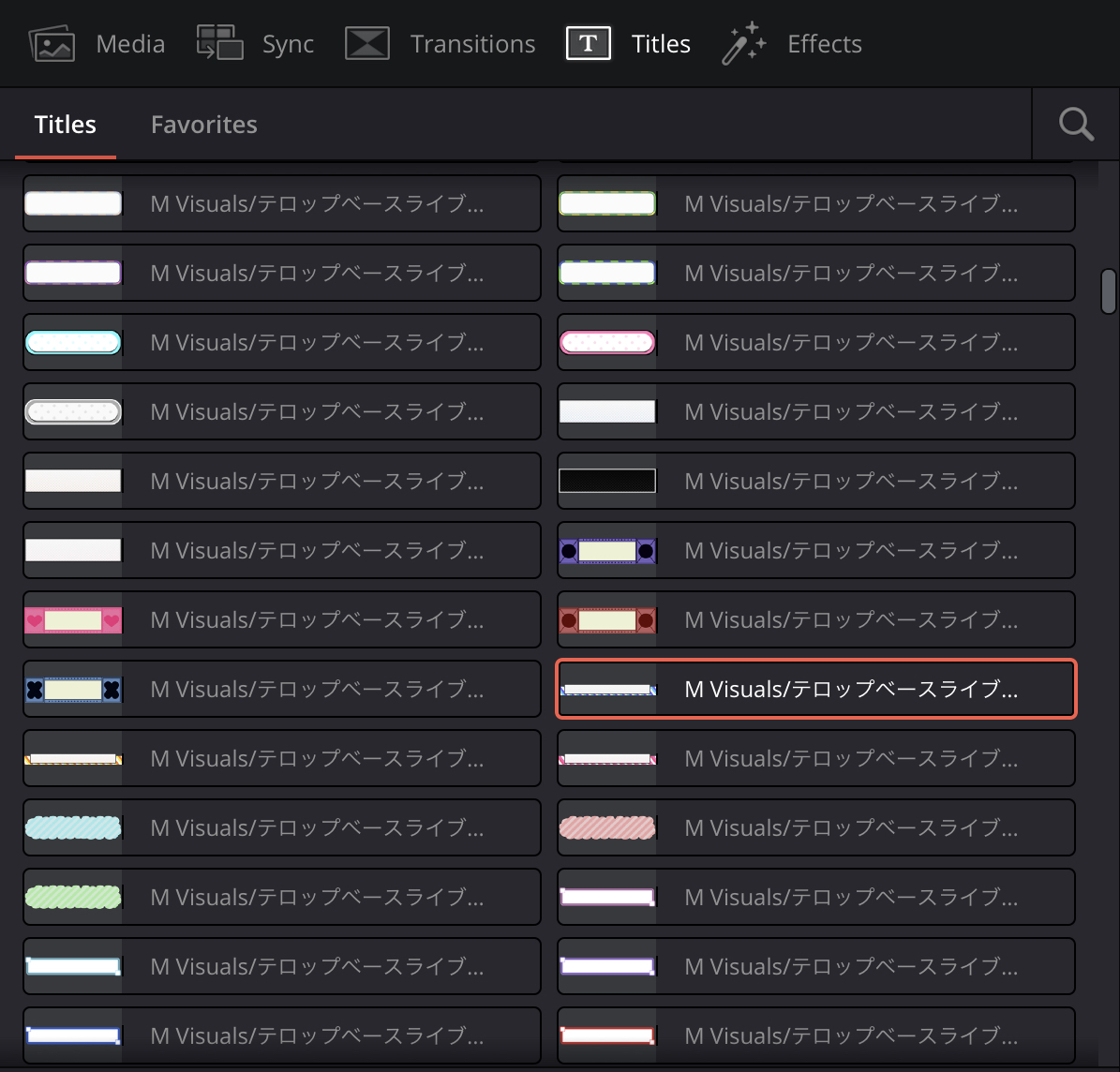The height and width of the screenshot is (1072, 1120).
Task: Select white bar with dark blue border
Action: pyautogui.click(x=281, y=1035)
